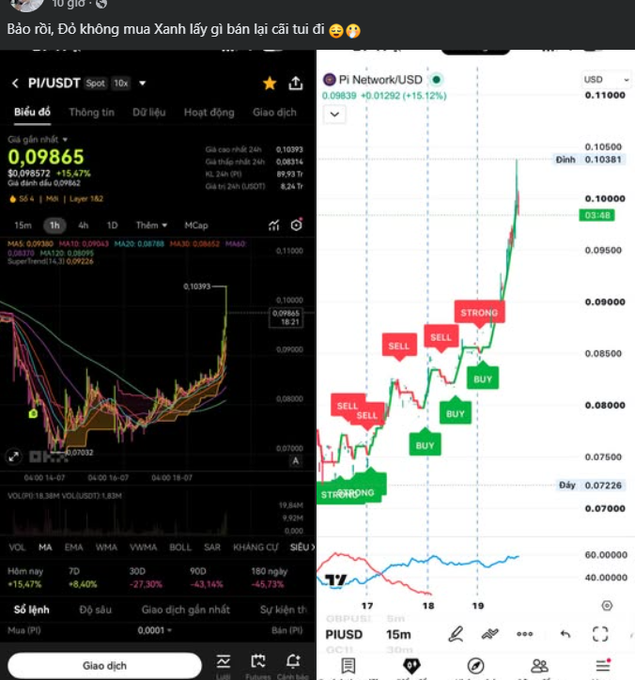
Task: Open the Hoạt động tab
Action: point(209,112)
